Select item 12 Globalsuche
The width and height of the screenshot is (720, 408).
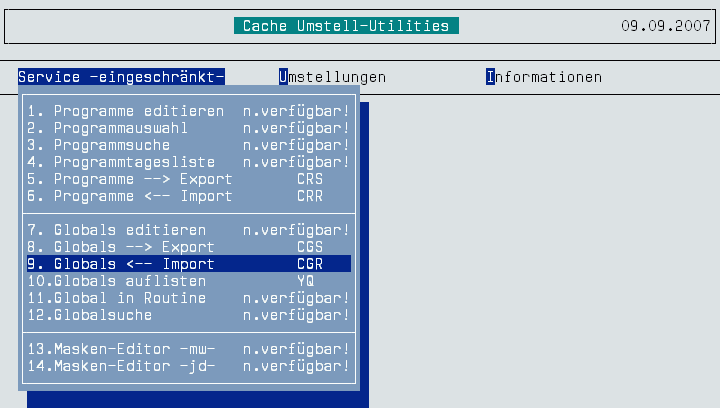pyautogui.click(x=189, y=314)
